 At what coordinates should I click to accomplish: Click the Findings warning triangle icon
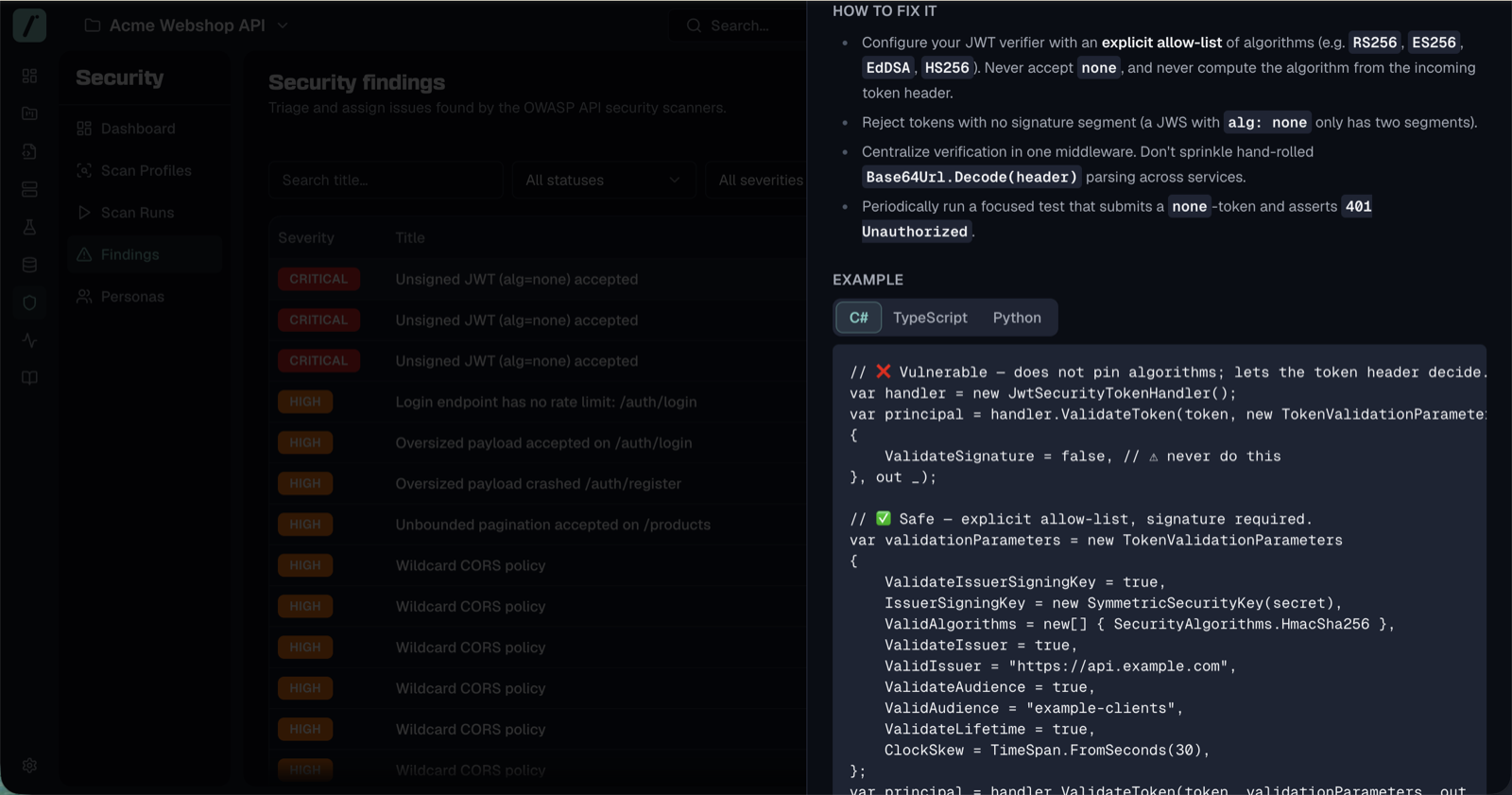tap(84, 254)
